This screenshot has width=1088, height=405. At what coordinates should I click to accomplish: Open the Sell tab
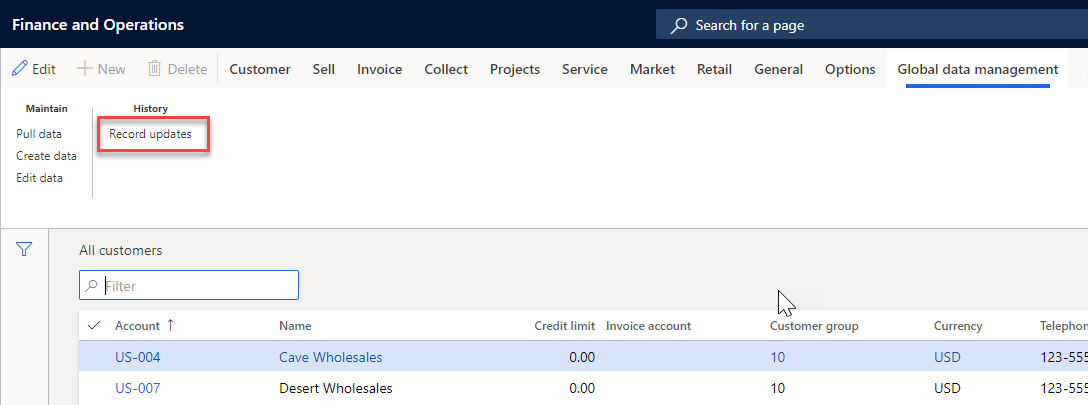[323, 69]
